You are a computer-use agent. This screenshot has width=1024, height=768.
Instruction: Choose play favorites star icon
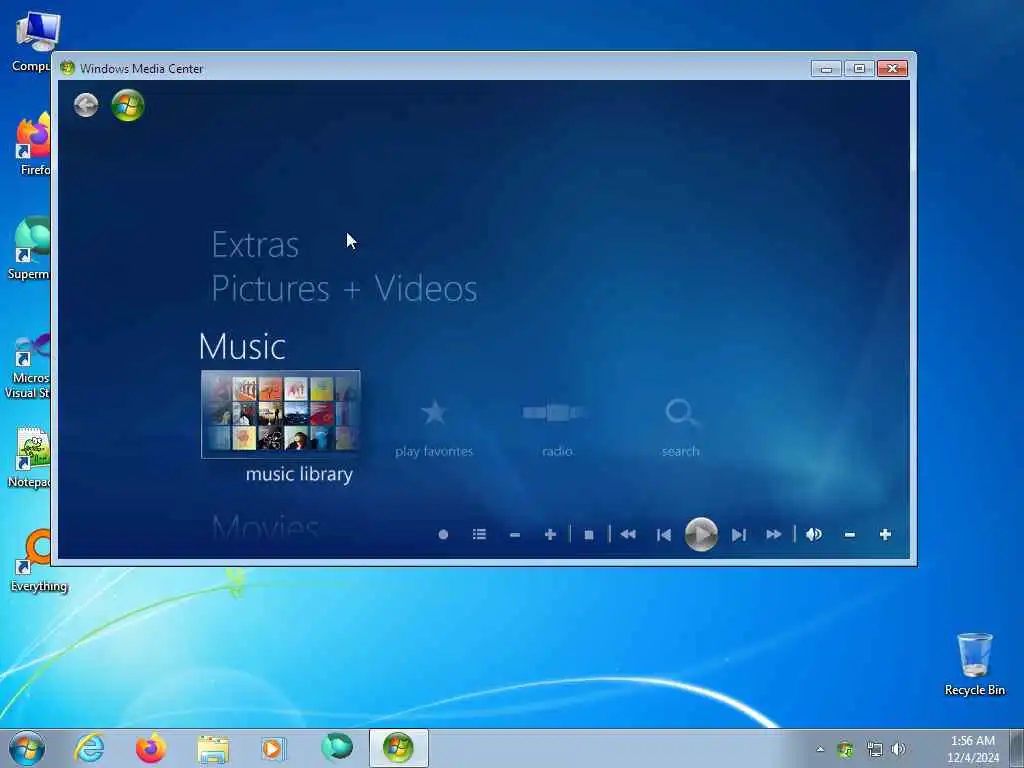(434, 413)
